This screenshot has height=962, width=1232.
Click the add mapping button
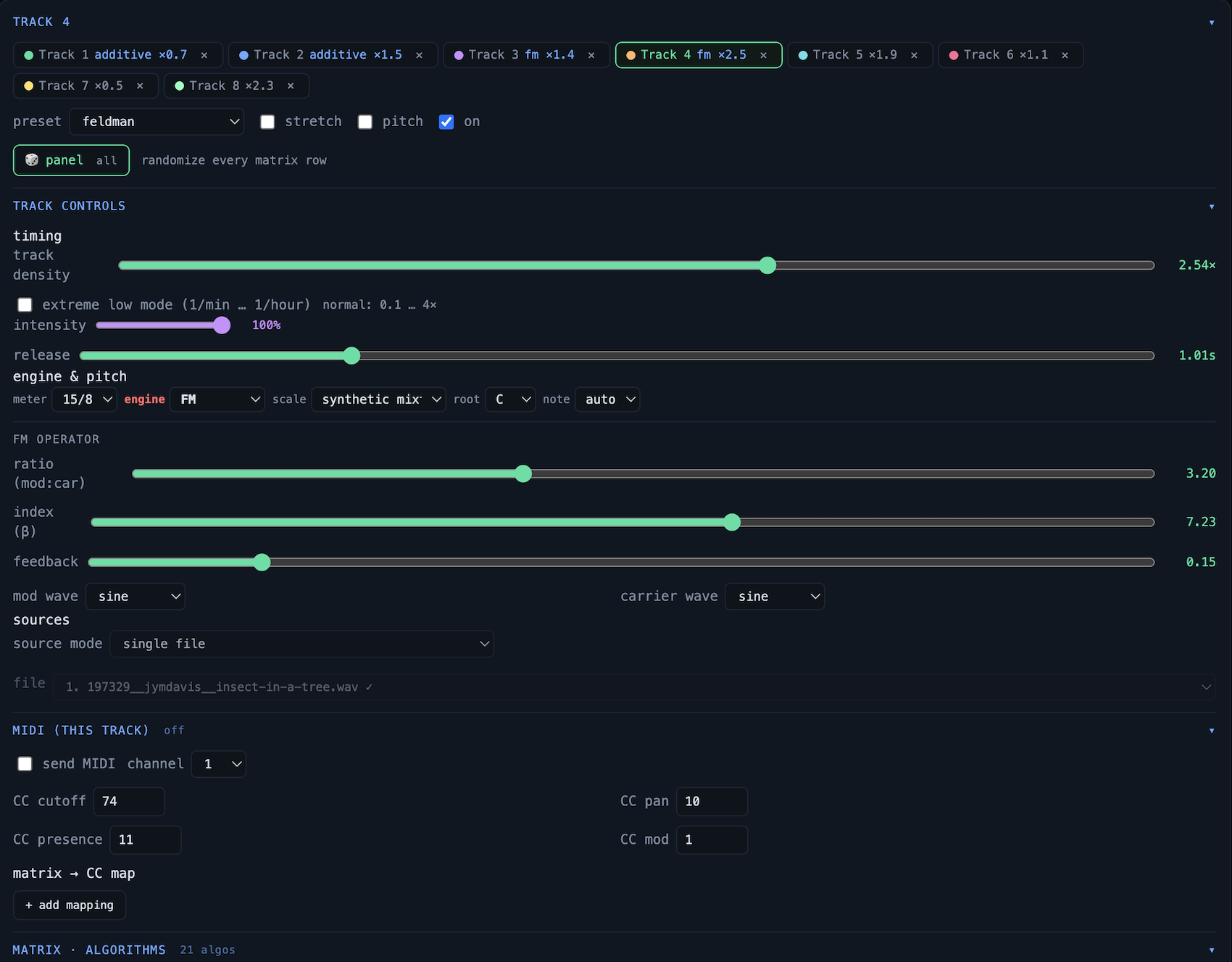pos(70,905)
